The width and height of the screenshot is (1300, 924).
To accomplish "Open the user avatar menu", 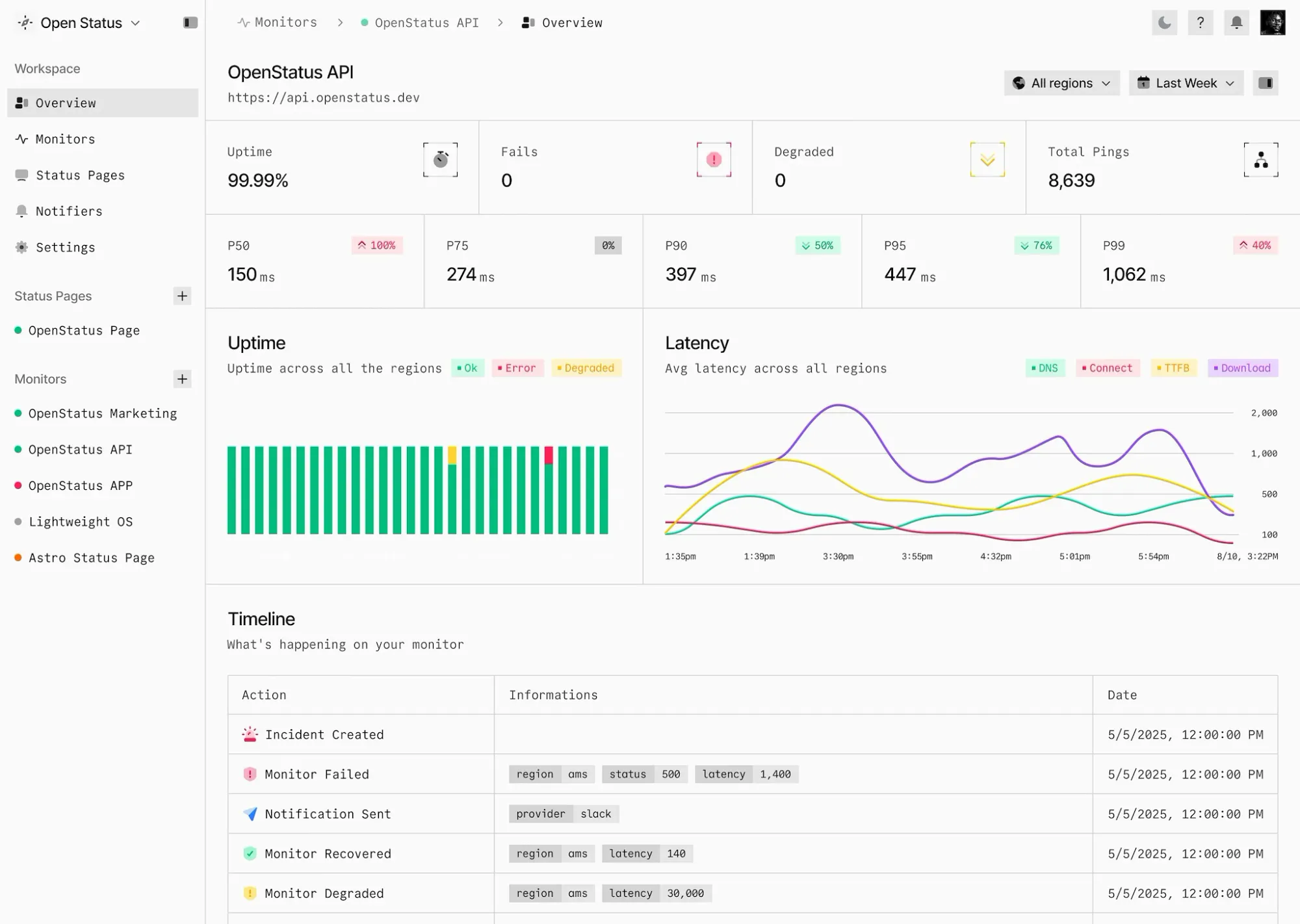I will 1272,23.
